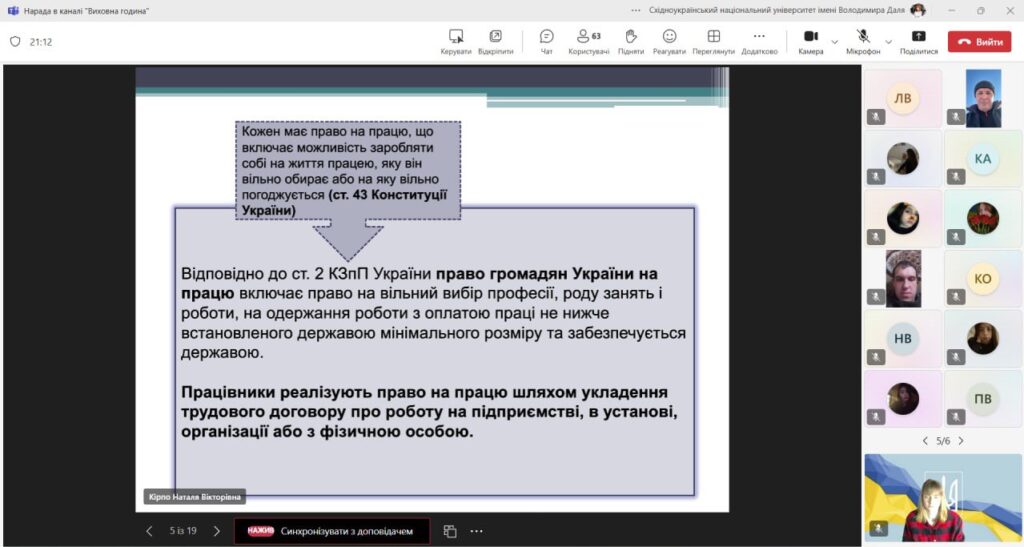This screenshot has width=1024, height=547.
Task: Expand camera options arrow beside Камера
Action: point(834,42)
